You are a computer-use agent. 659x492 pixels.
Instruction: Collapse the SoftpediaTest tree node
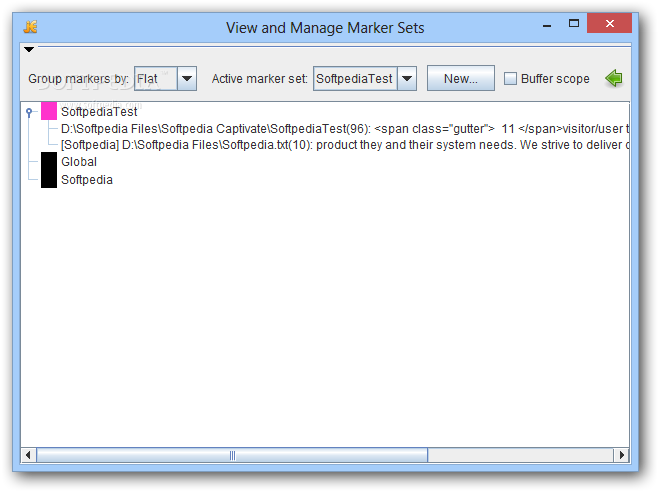(x=29, y=112)
